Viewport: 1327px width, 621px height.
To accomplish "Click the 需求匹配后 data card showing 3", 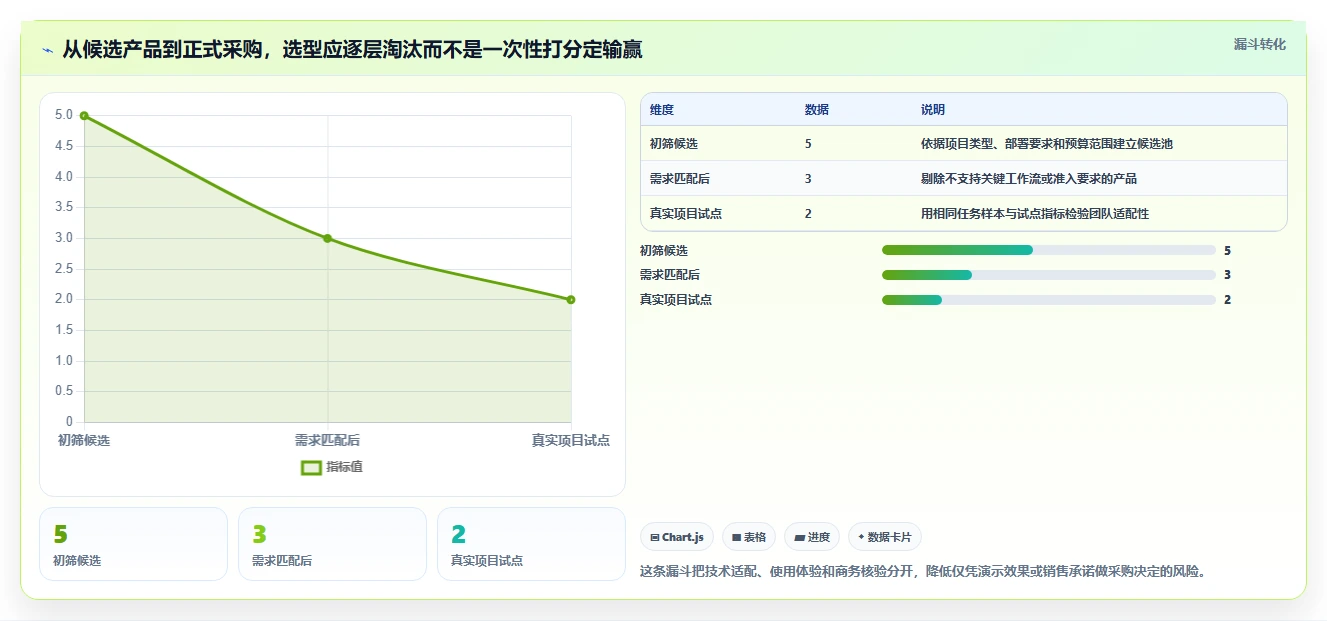I will pyautogui.click(x=332, y=544).
